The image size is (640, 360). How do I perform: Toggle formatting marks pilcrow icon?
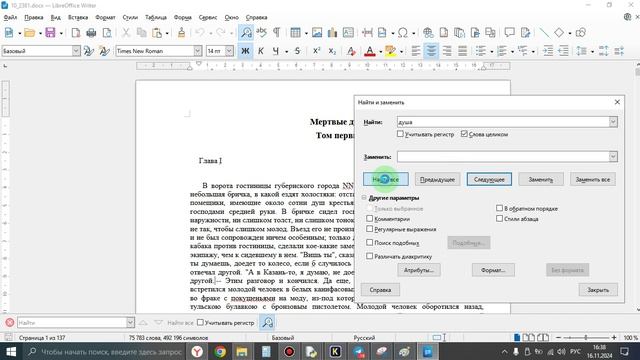tap(276, 33)
